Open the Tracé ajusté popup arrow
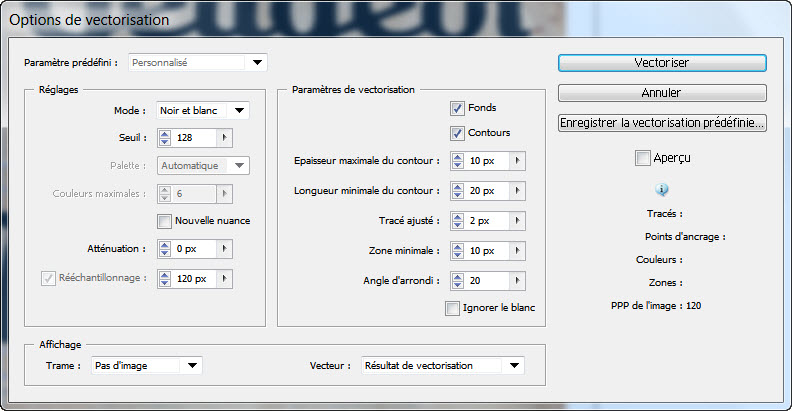 [518, 221]
